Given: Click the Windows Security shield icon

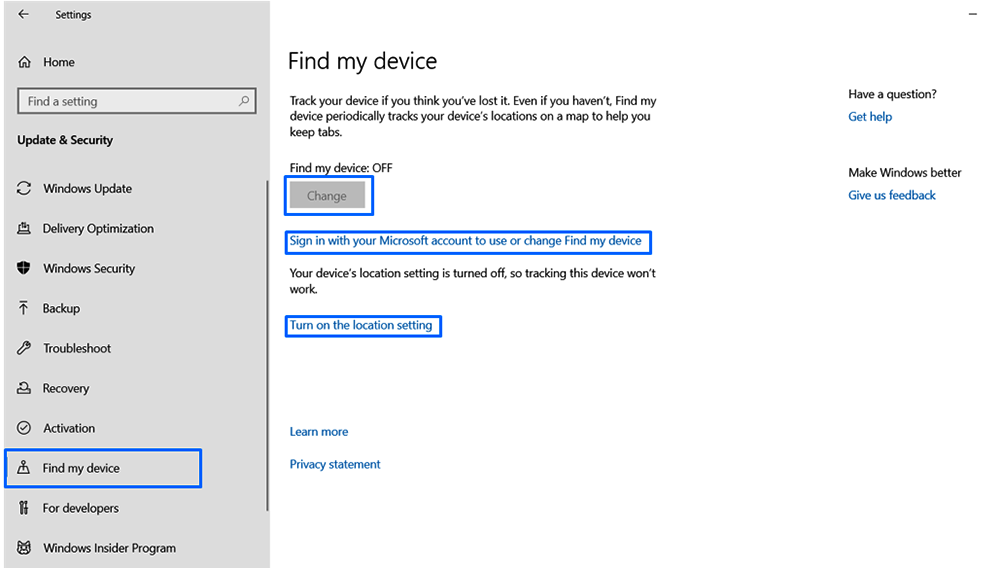Looking at the screenshot, I should tap(24, 268).
